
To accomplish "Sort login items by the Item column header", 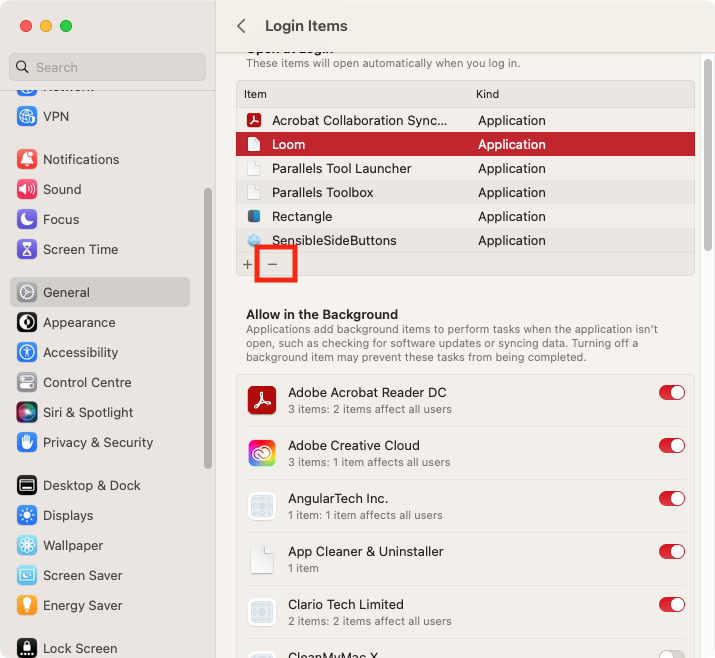I will click(255, 94).
